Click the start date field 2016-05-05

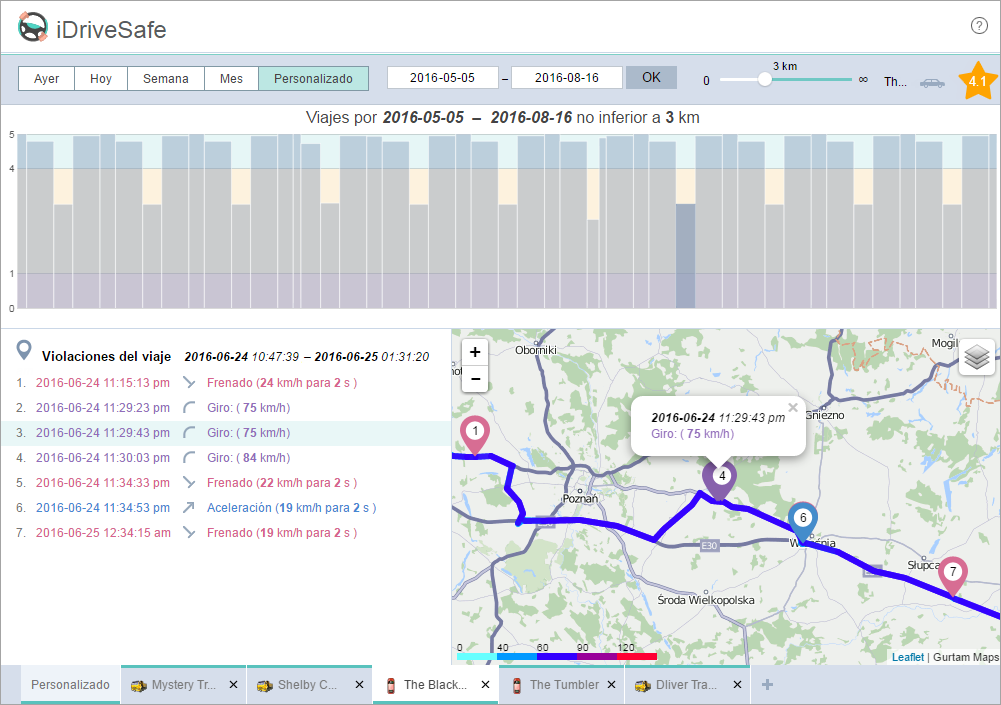point(443,78)
